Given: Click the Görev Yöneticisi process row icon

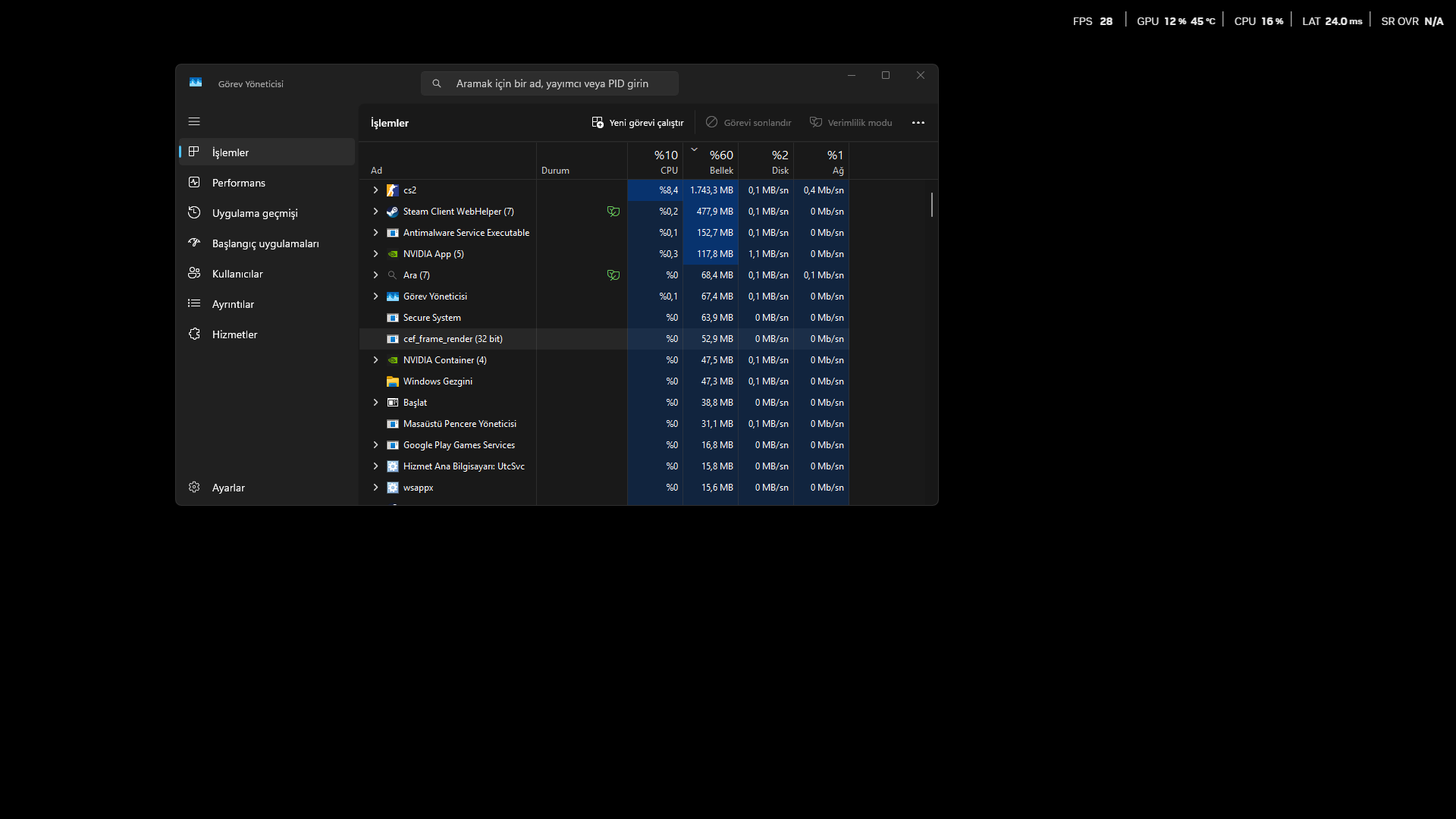Looking at the screenshot, I should click(392, 297).
